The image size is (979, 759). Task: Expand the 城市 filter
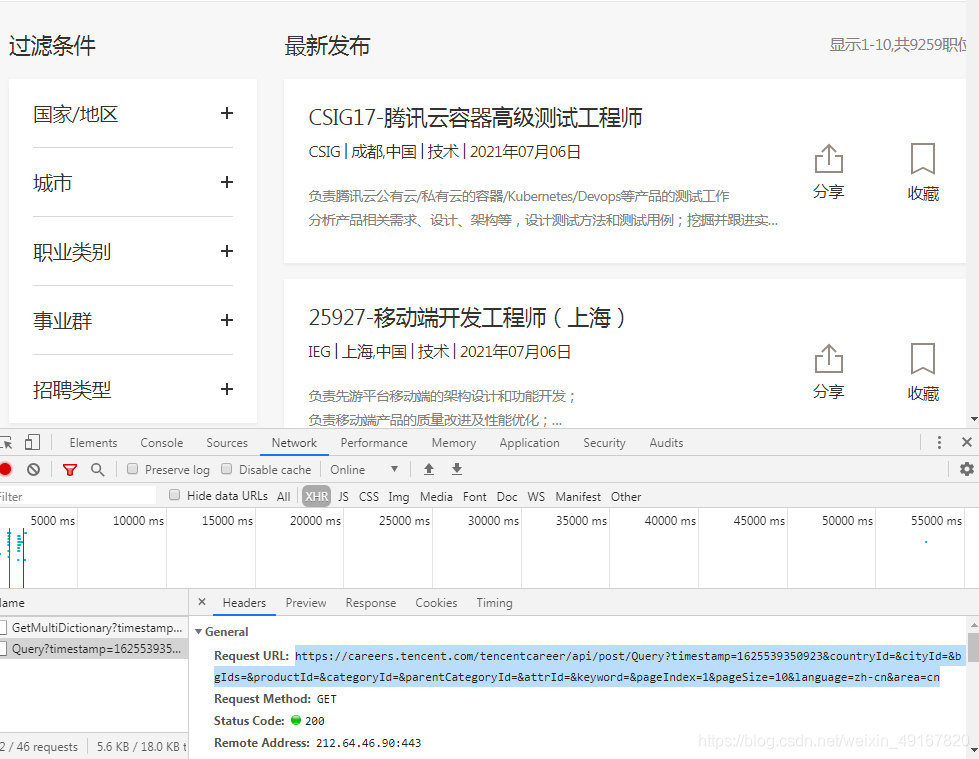coord(227,182)
